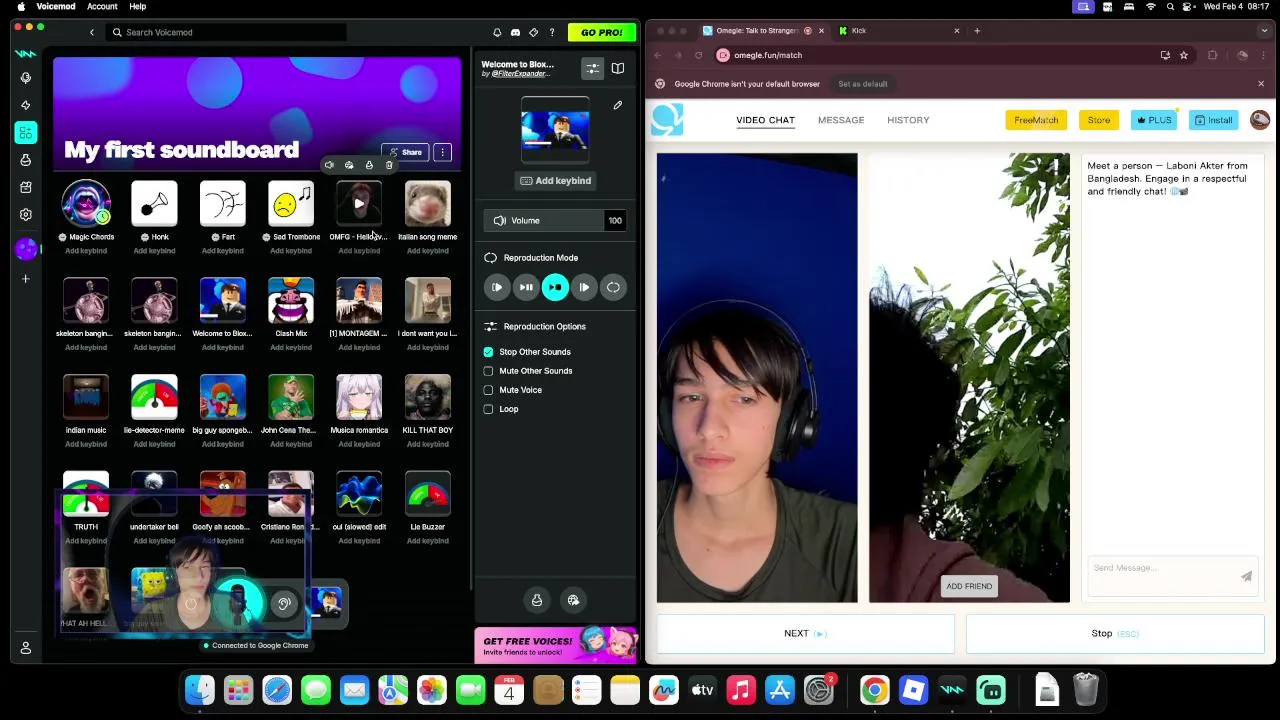
Task: Enable Mute Other Sounds checkbox
Action: (x=488, y=371)
